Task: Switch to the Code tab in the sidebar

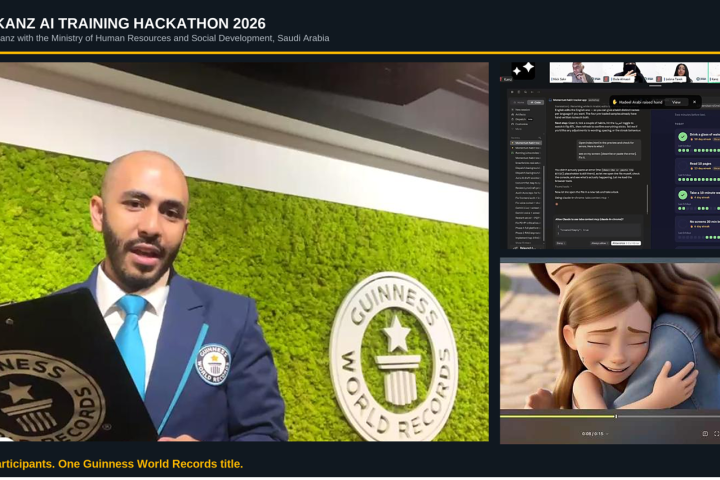Action: coord(535,102)
